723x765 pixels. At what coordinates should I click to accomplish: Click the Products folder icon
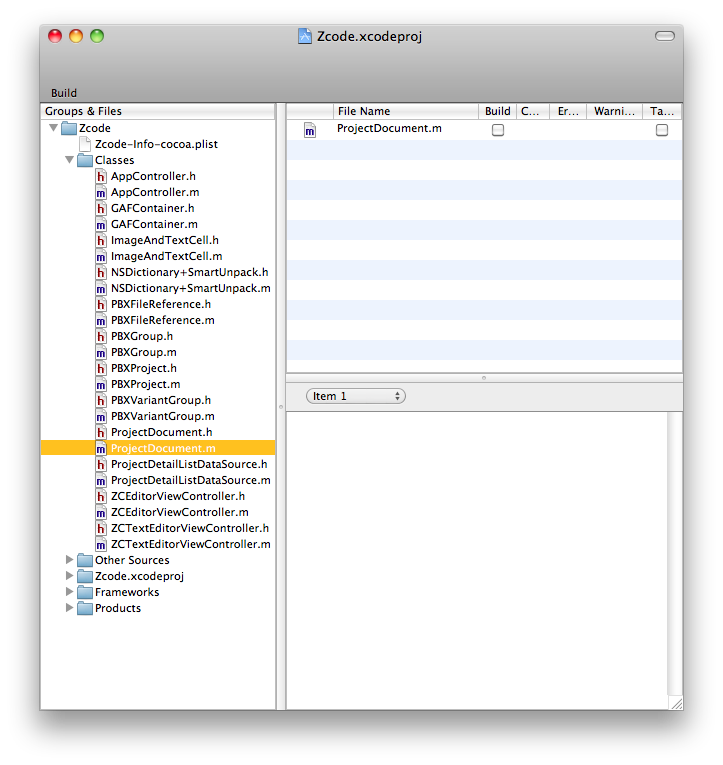tap(85, 608)
